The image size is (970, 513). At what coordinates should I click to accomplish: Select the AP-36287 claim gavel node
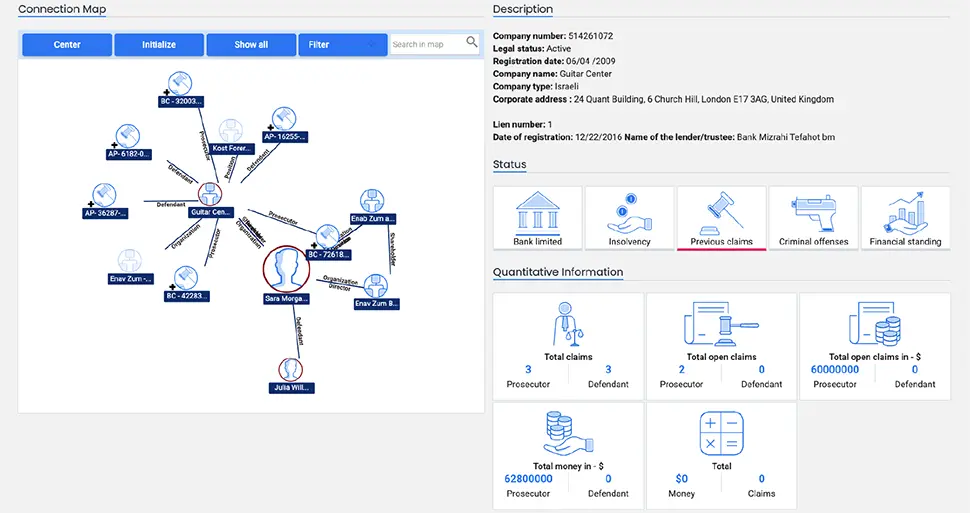(105, 195)
